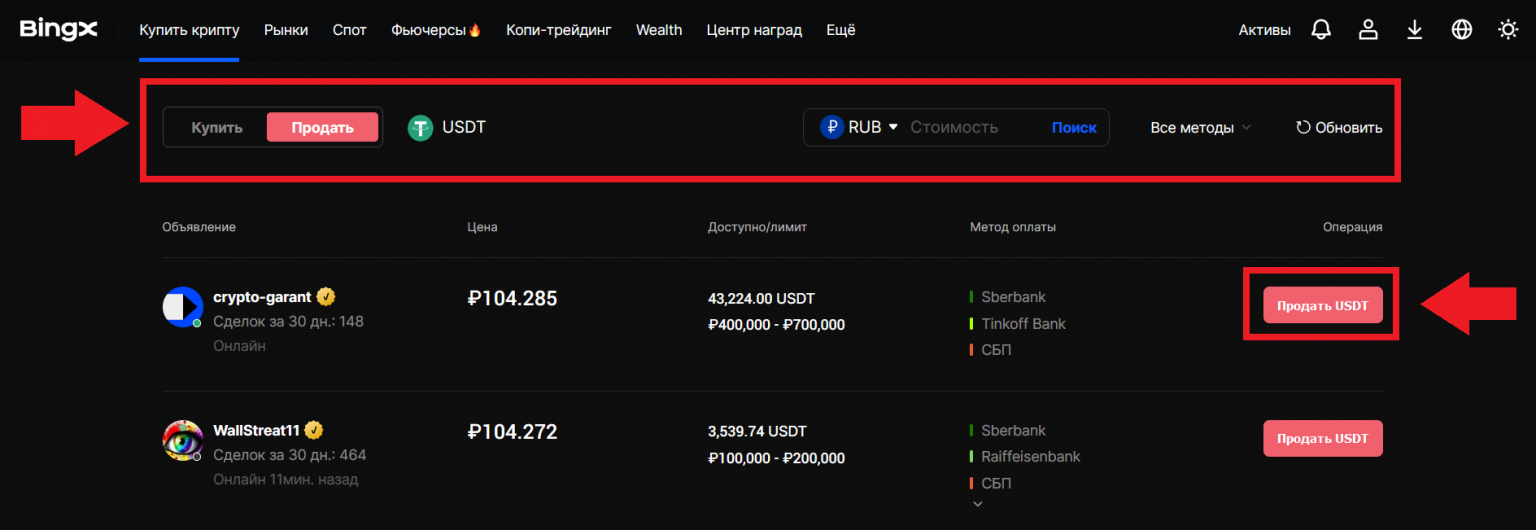Select the Продать toggle option
Image resolution: width=1536 pixels, height=530 pixels.
pos(322,128)
